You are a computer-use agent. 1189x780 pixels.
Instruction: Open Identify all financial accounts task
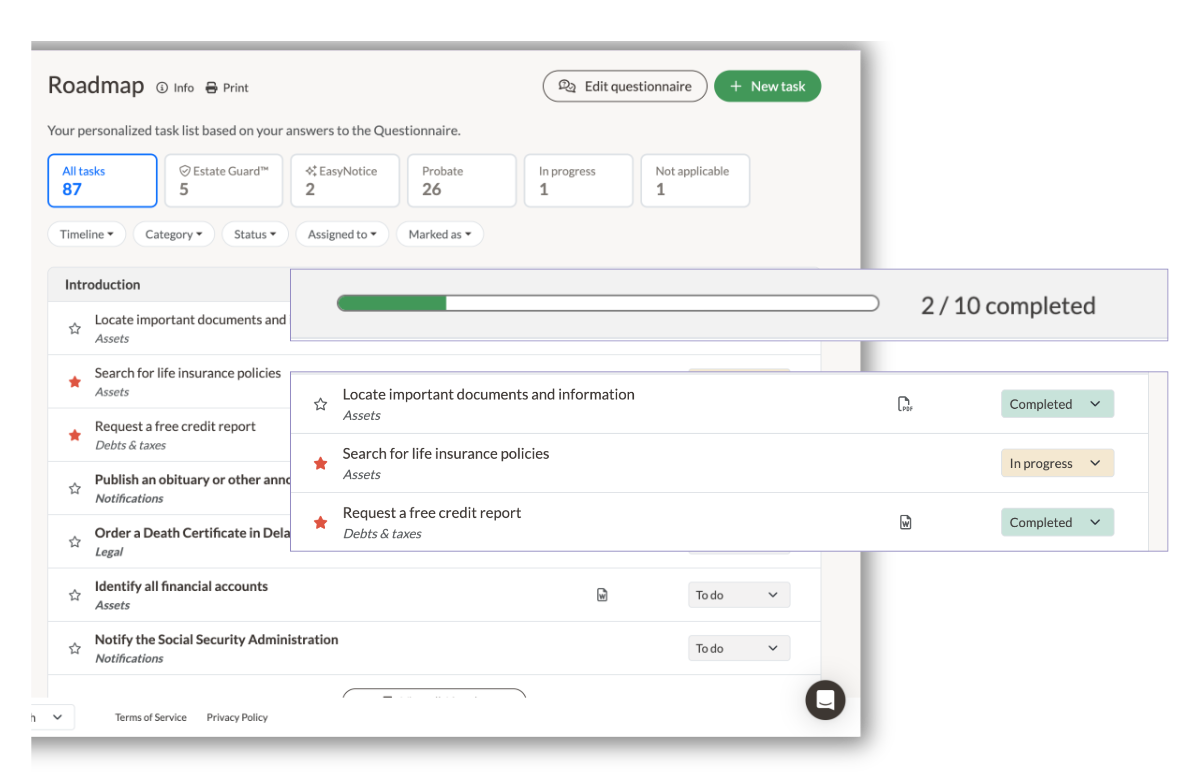coord(181,586)
